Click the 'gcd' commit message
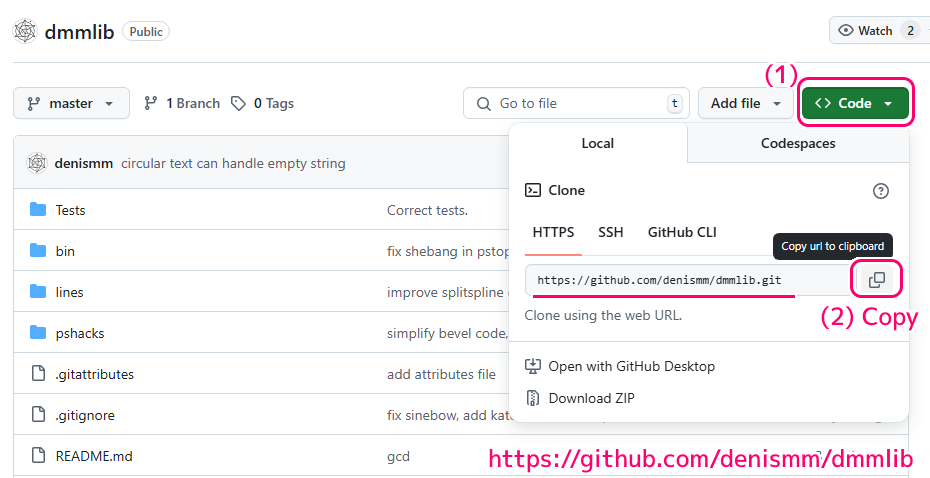The width and height of the screenshot is (930, 478). pyautogui.click(x=399, y=456)
